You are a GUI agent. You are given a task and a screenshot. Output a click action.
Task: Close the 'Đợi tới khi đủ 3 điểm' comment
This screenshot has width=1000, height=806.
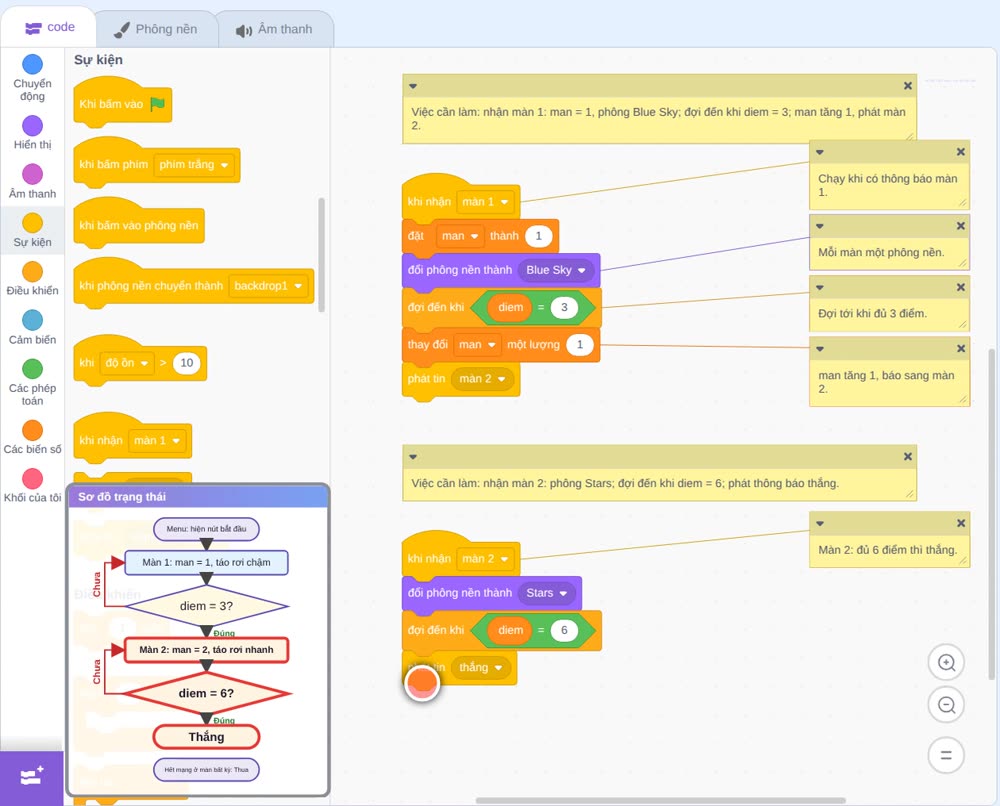click(960, 287)
